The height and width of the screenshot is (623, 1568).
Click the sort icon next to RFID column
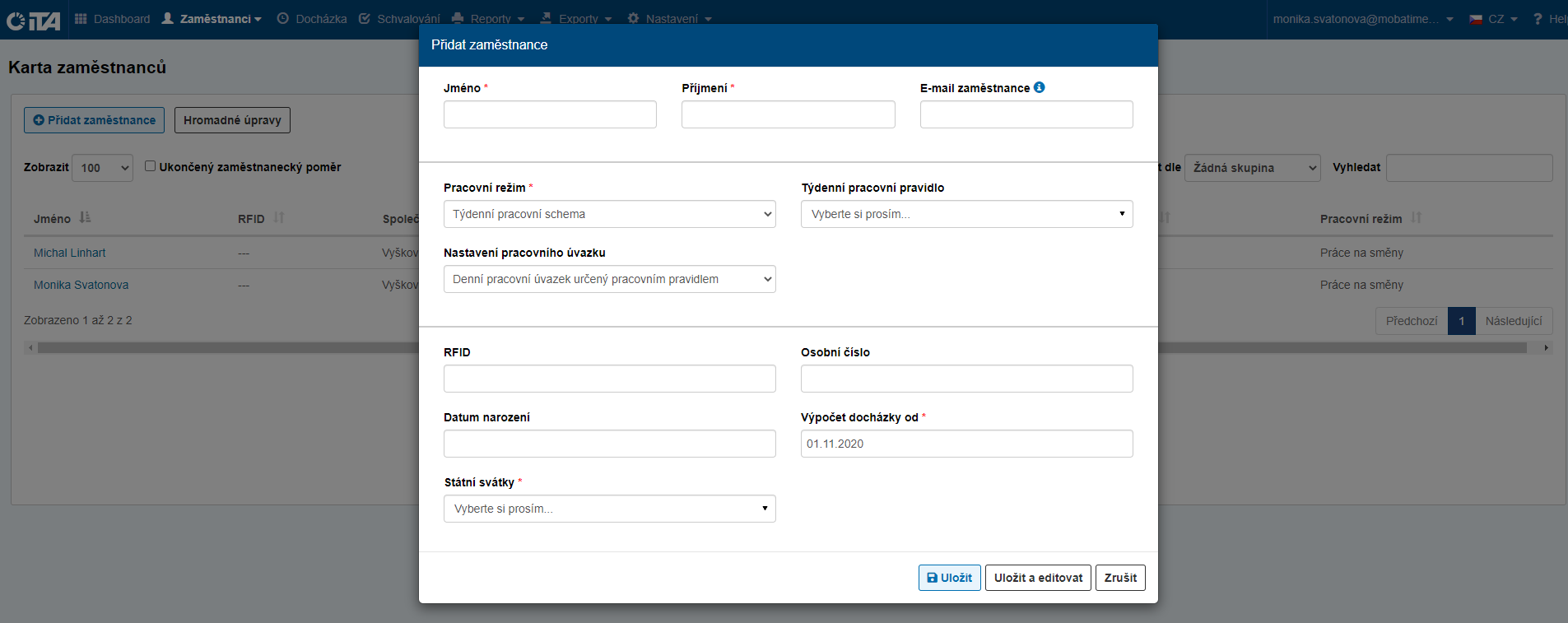(x=279, y=218)
